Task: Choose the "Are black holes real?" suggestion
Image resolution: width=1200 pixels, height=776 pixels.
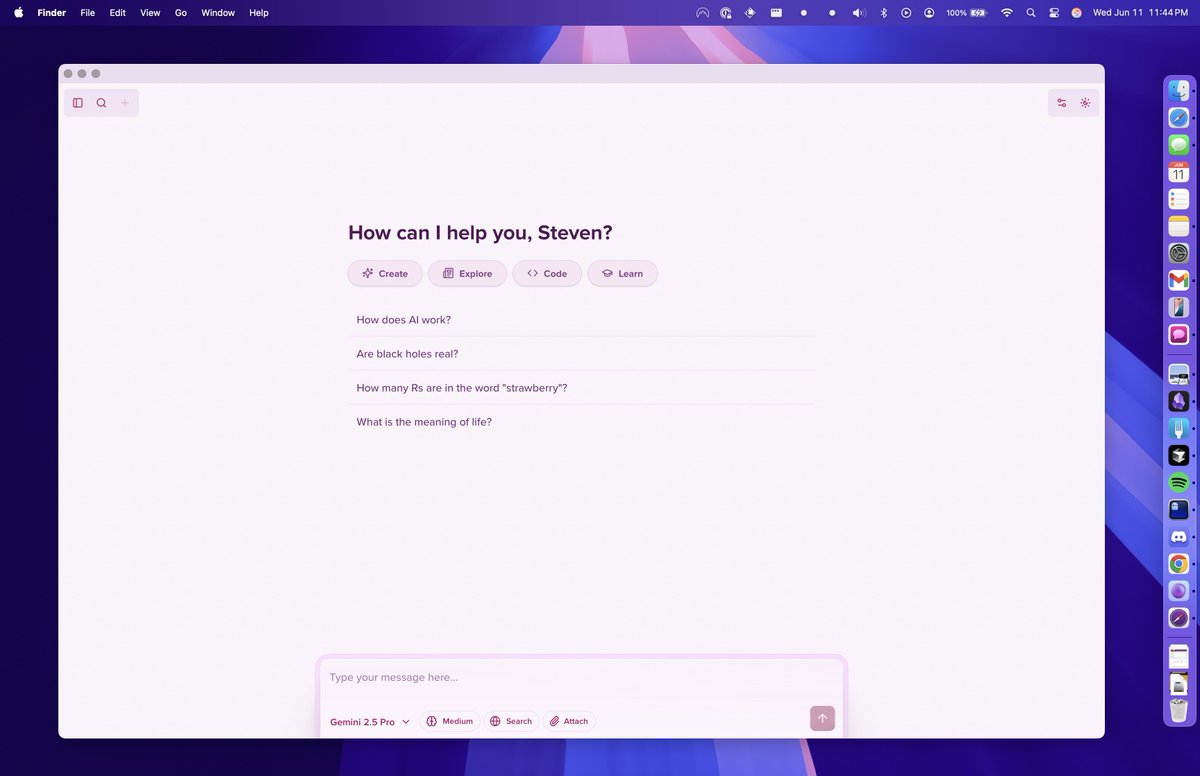Action: tap(581, 354)
